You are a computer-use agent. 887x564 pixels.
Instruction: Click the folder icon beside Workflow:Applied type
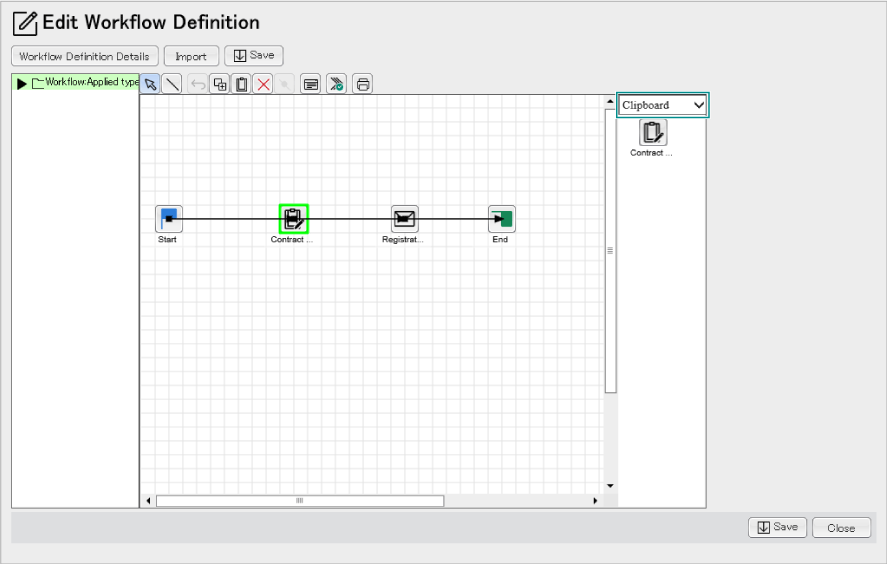[38, 83]
